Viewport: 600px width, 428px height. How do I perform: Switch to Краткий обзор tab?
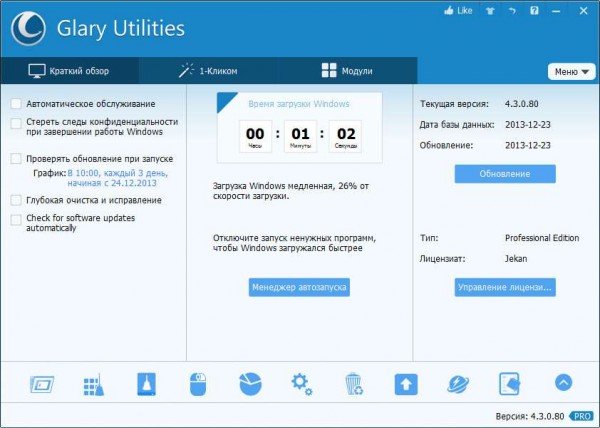[x=69, y=71]
